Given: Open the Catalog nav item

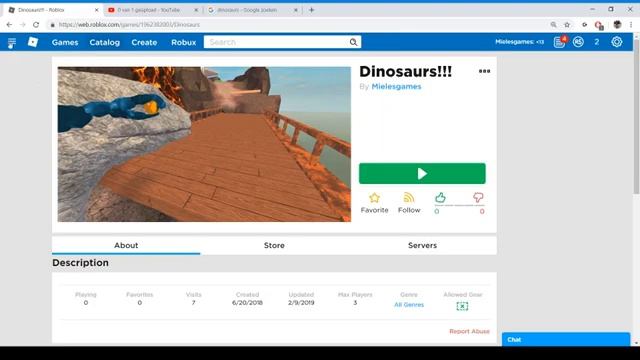Looking at the screenshot, I should (104, 42).
